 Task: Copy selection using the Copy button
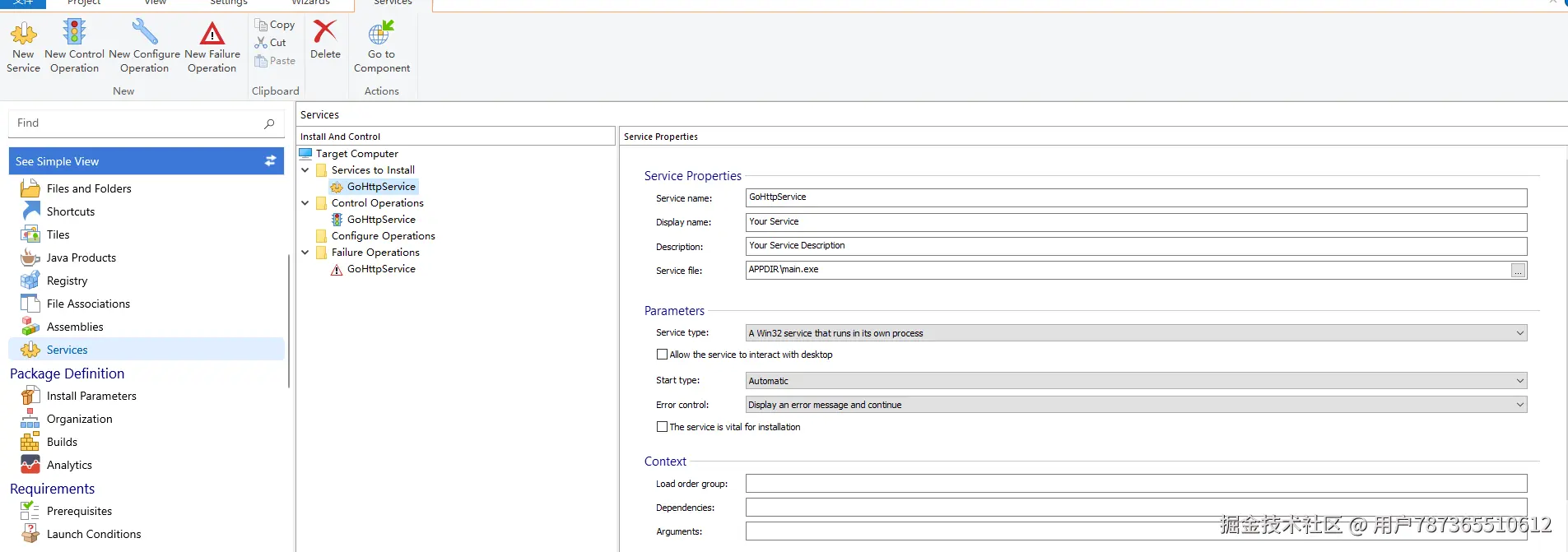[x=275, y=25]
